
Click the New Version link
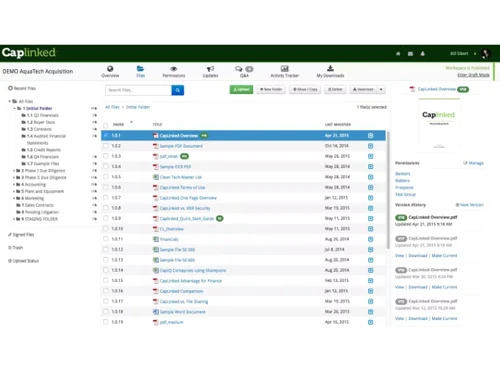470,205
